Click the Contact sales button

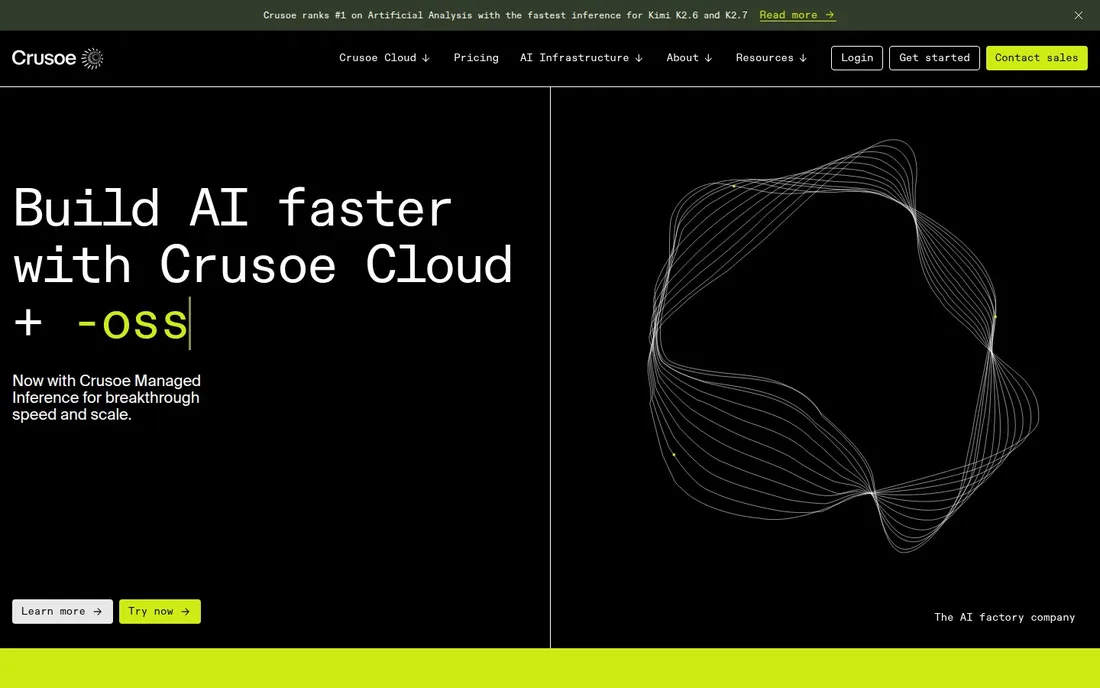(1036, 58)
